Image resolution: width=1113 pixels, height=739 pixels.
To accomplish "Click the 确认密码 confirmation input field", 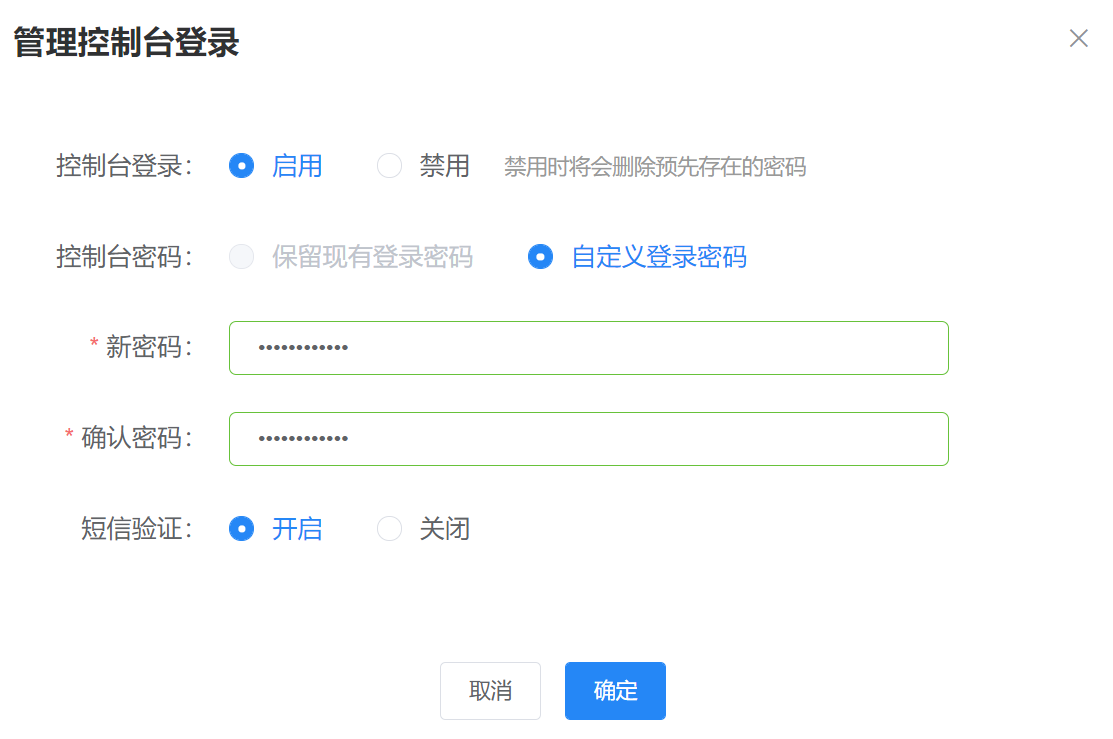I will coord(588,438).
